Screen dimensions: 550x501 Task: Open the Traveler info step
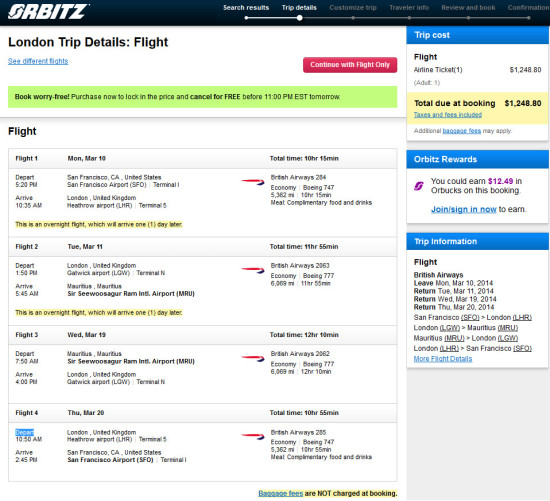[409, 8]
